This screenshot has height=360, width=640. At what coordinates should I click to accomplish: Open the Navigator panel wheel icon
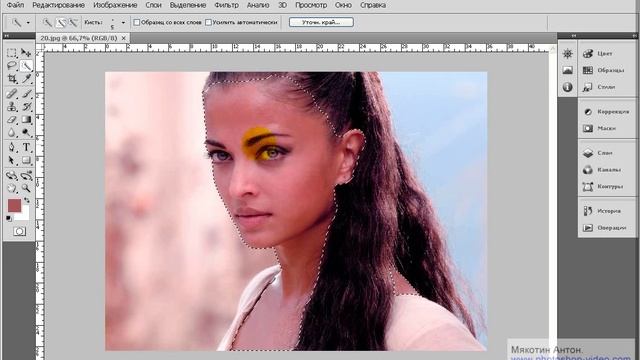coord(567,53)
